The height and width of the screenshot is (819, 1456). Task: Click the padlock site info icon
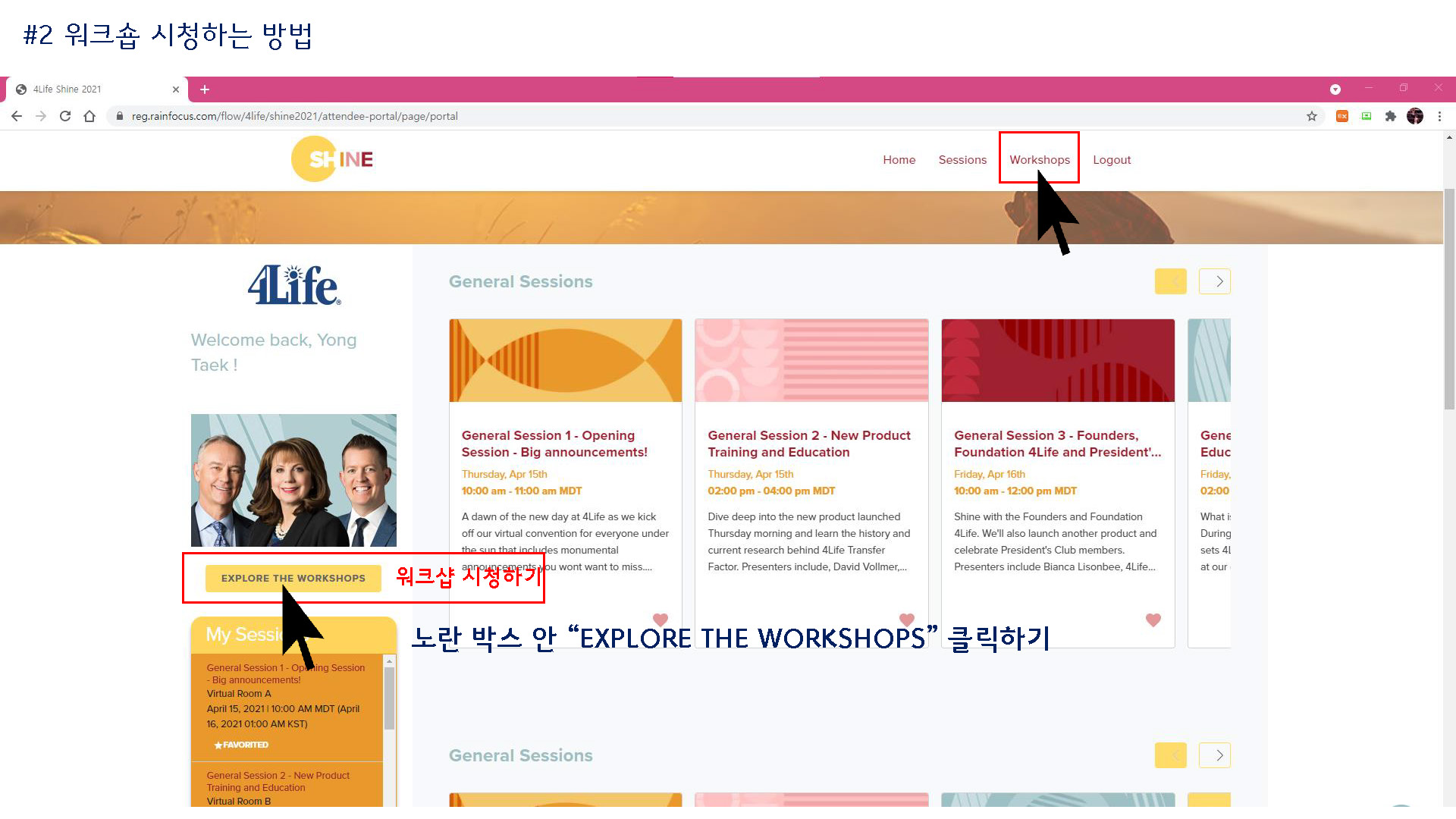tap(119, 116)
